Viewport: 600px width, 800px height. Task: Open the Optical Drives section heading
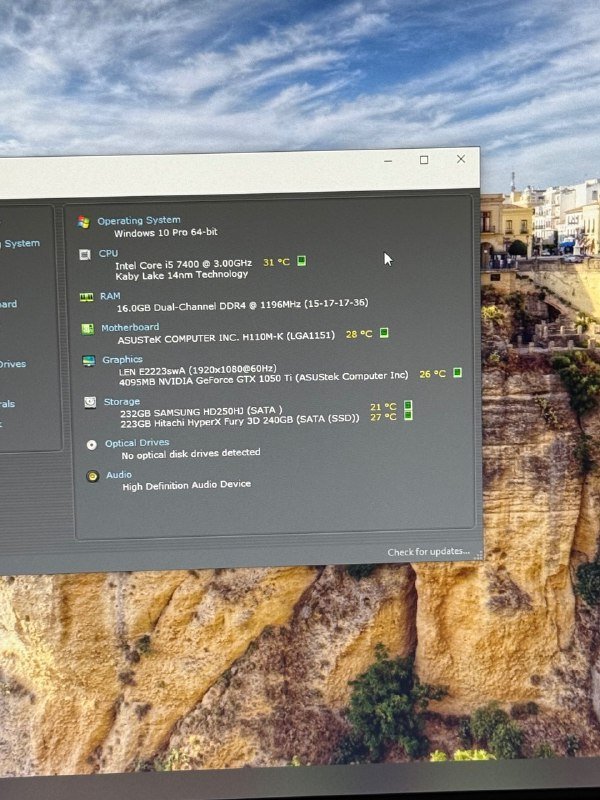137,443
